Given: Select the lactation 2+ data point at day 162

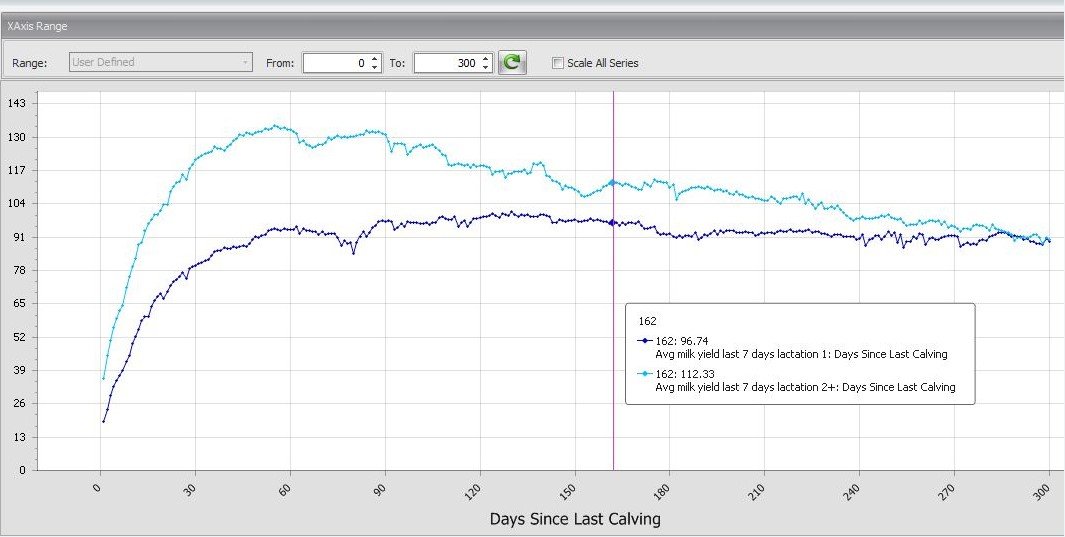Looking at the screenshot, I should 613,183.
